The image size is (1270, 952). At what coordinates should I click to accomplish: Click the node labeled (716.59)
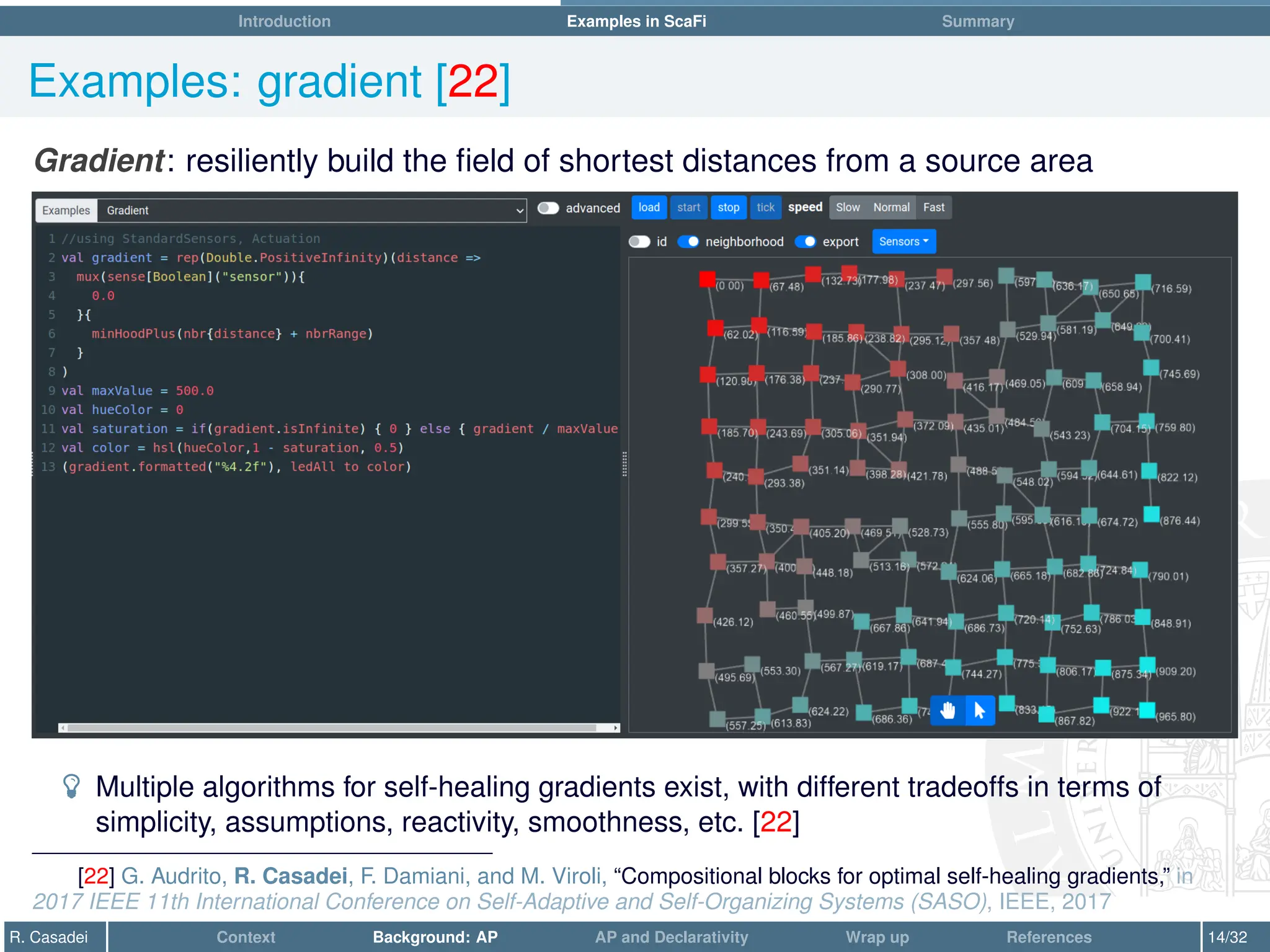coord(1143,282)
